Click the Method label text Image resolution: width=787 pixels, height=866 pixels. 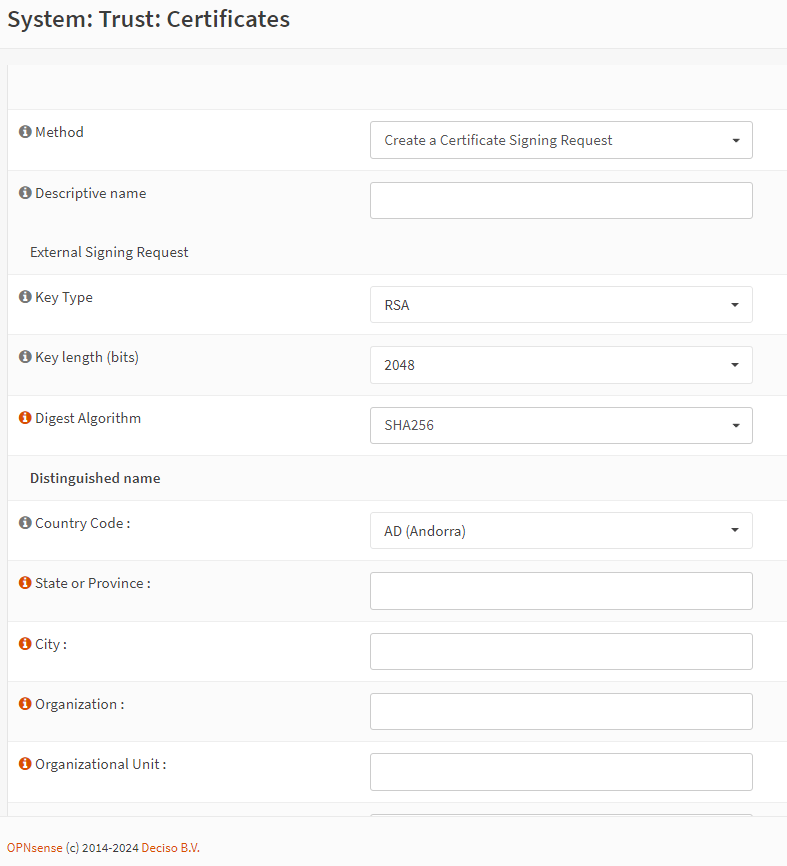(59, 133)
